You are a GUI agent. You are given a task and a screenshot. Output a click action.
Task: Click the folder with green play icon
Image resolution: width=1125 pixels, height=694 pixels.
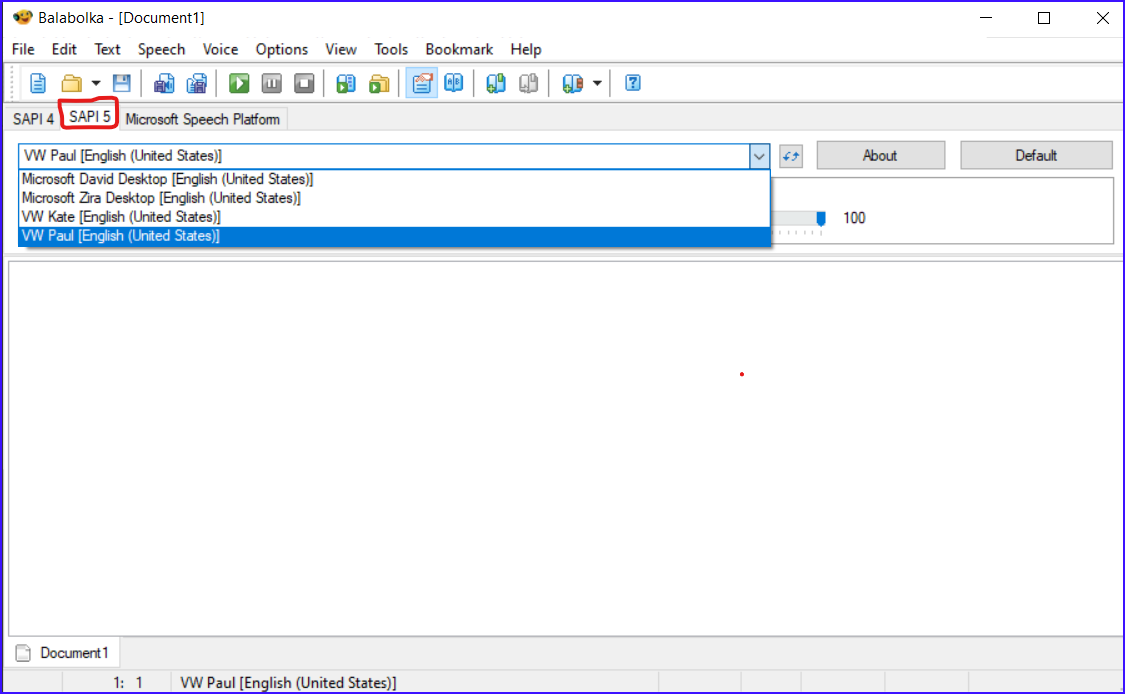pyautogui.click(x=379, y=83)
